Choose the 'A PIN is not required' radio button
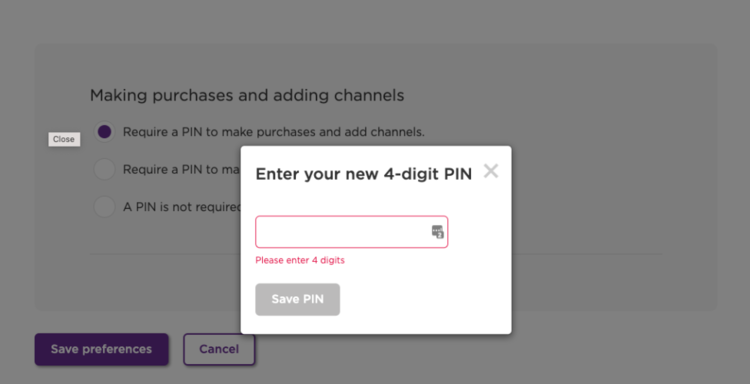This screenshot has width=750, height=384. click(x=104, y=207)
